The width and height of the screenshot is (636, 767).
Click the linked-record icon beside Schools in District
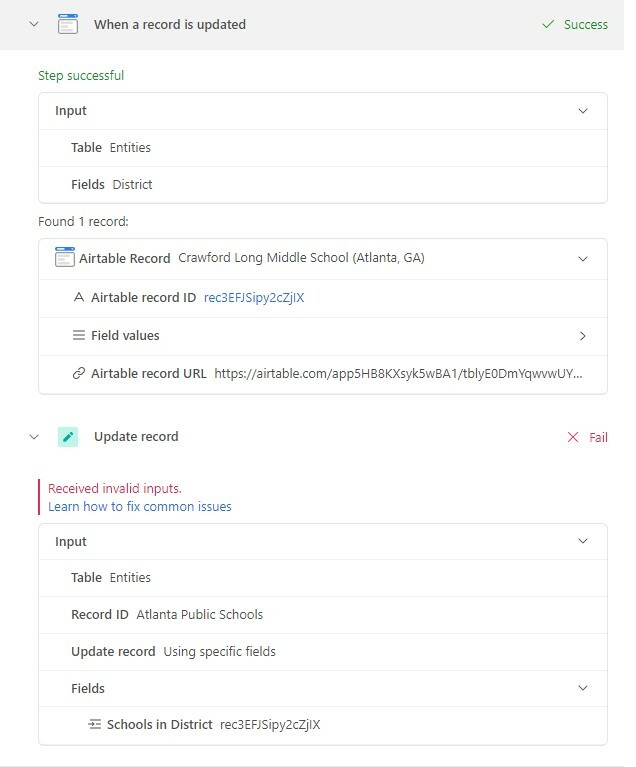pyautogui.click(x=94, y=724)
